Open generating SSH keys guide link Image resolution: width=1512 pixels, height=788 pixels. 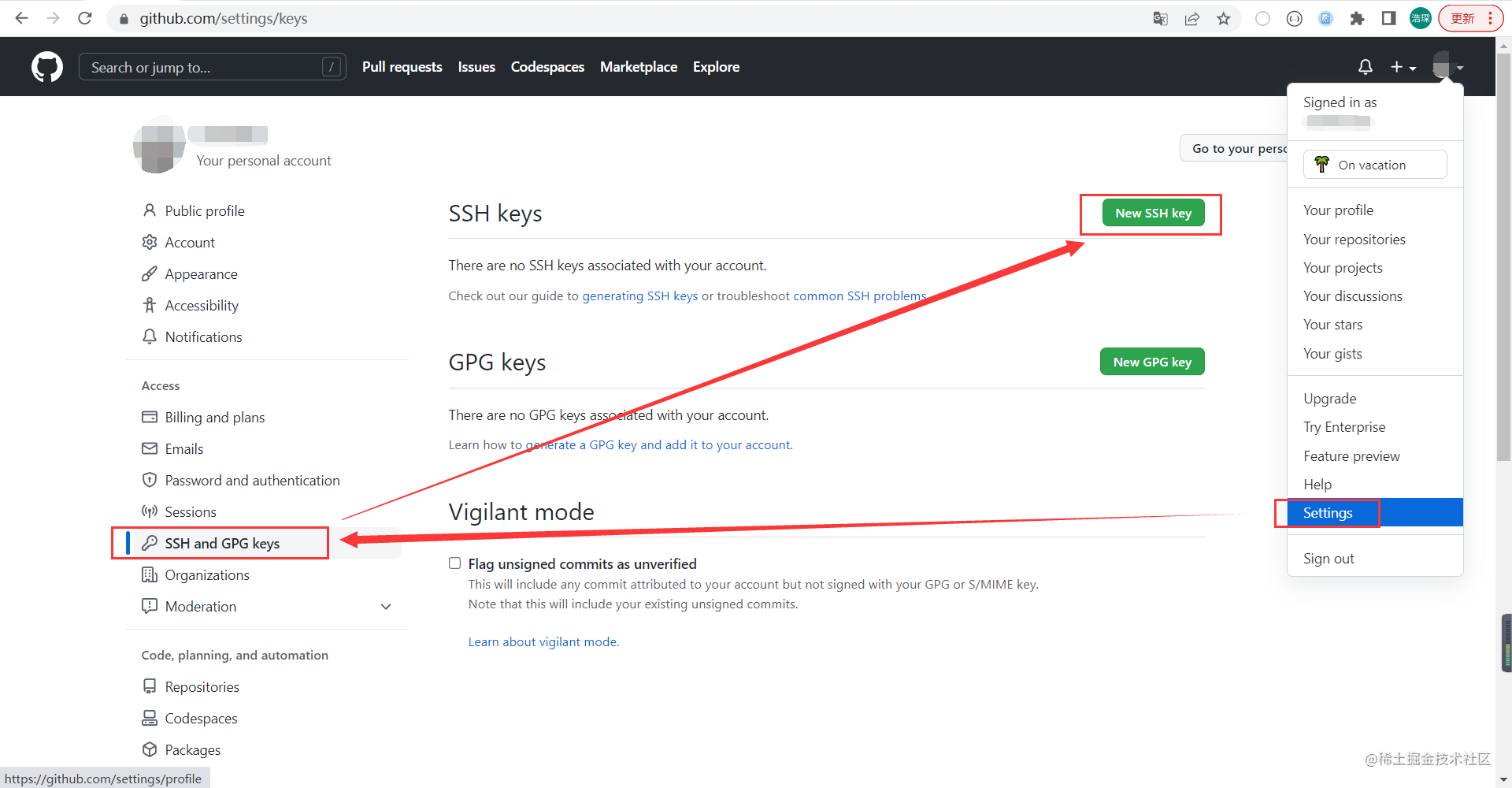639,296
